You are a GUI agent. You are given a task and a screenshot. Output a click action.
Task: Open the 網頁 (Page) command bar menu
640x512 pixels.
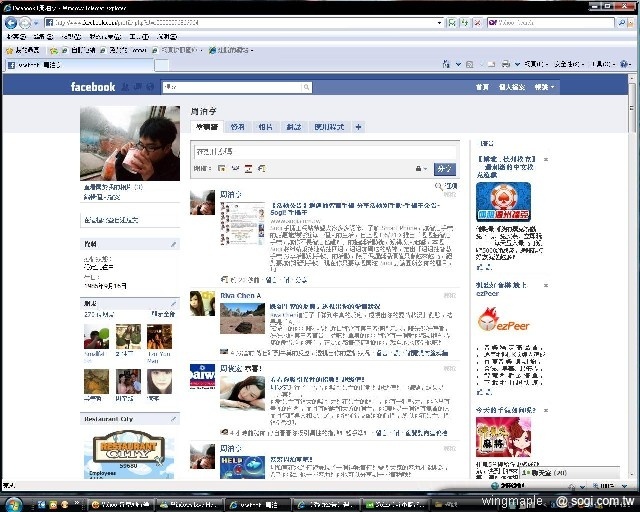pos(536,64)
